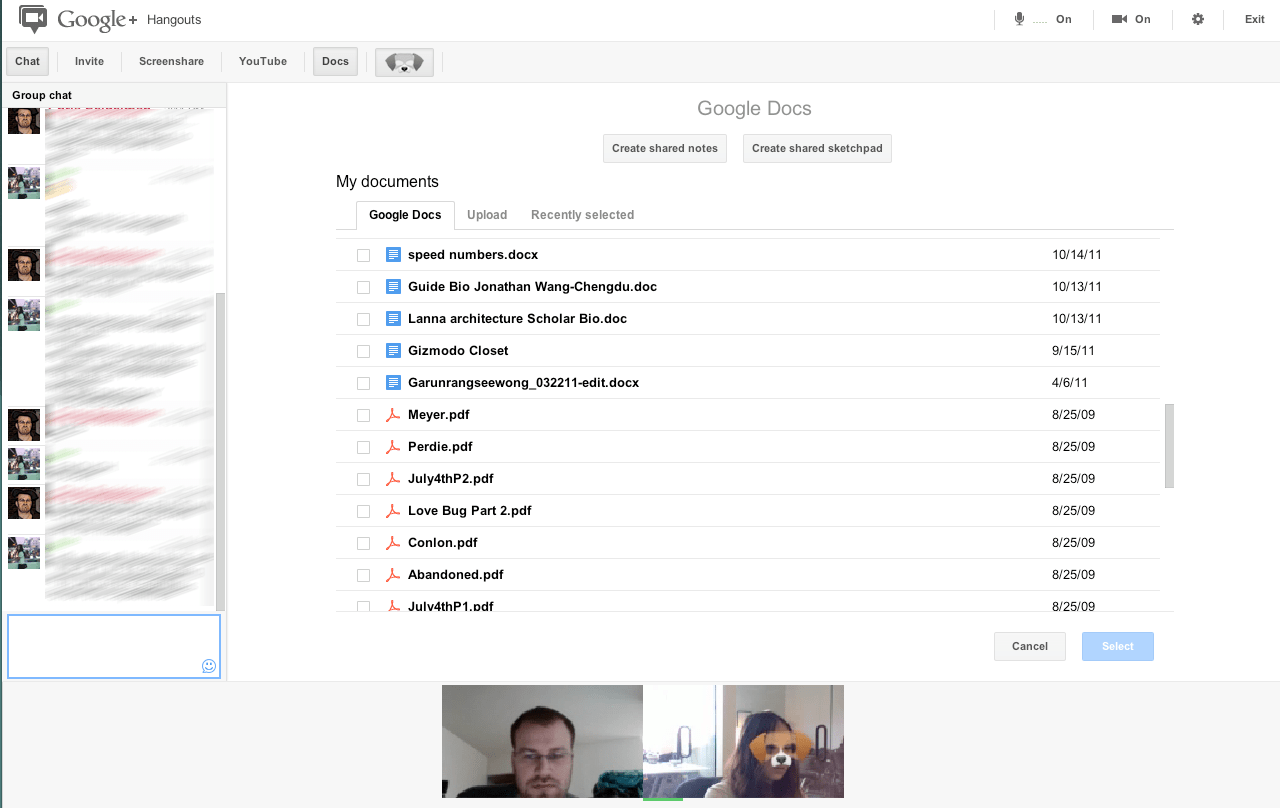Screen dimensions: 1280x808
Task: Click the PDF icon beside Meyer.pdf
Action: [x=393, y=415]
